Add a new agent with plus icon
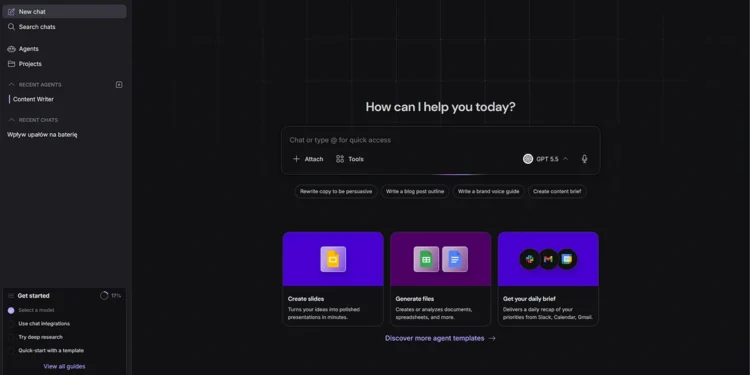750x375 pixels. (x=119, y=85)
